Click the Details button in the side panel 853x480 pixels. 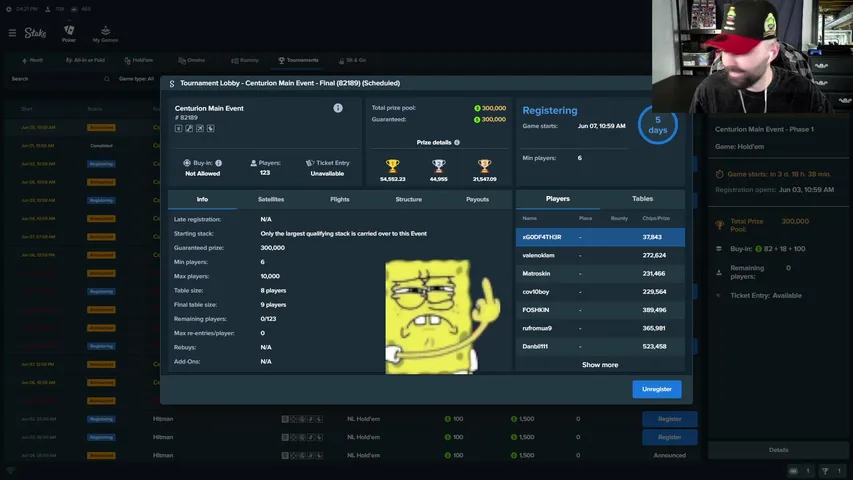[x=778, y=450]
